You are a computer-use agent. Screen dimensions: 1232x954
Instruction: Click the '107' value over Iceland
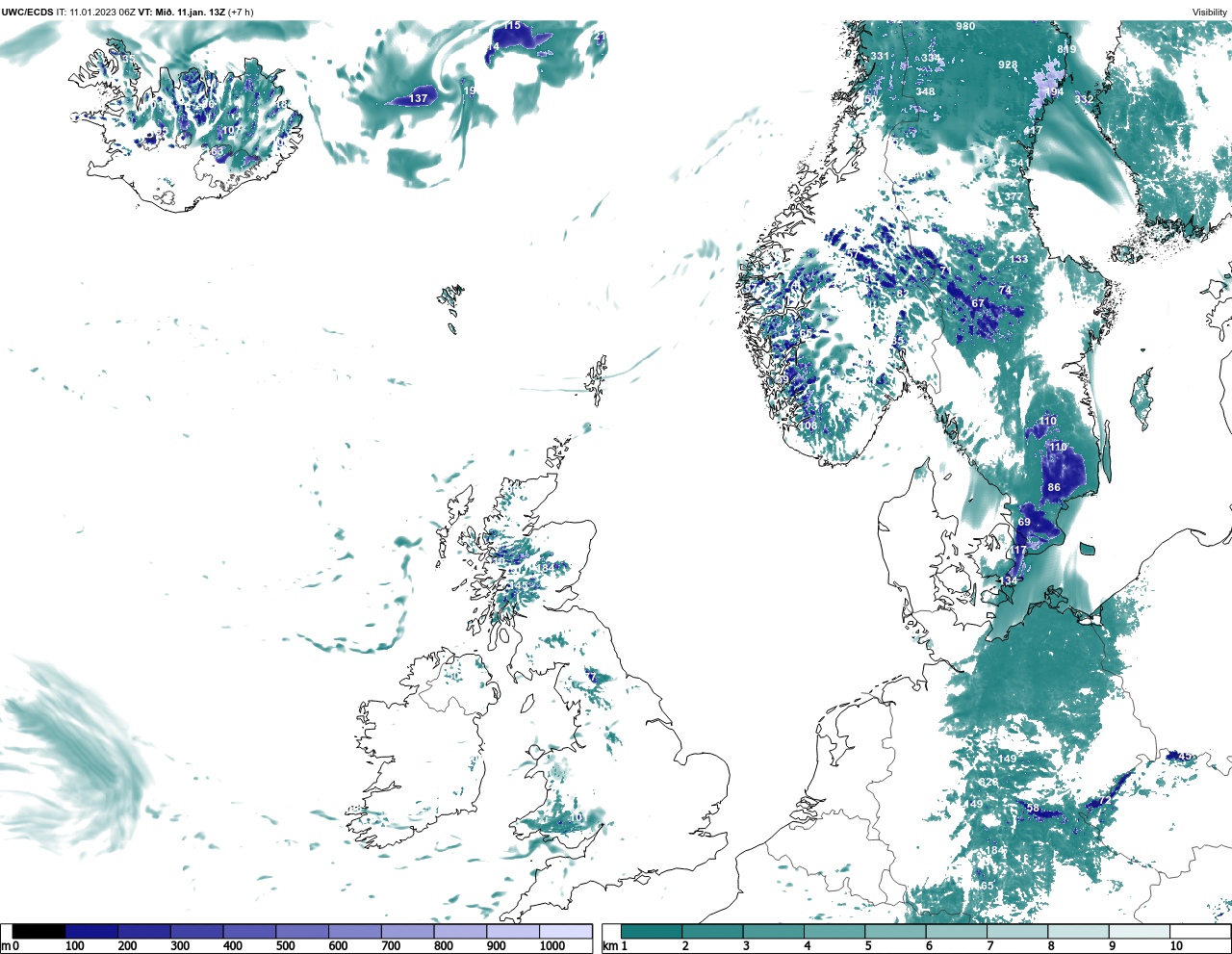point(233,130)
